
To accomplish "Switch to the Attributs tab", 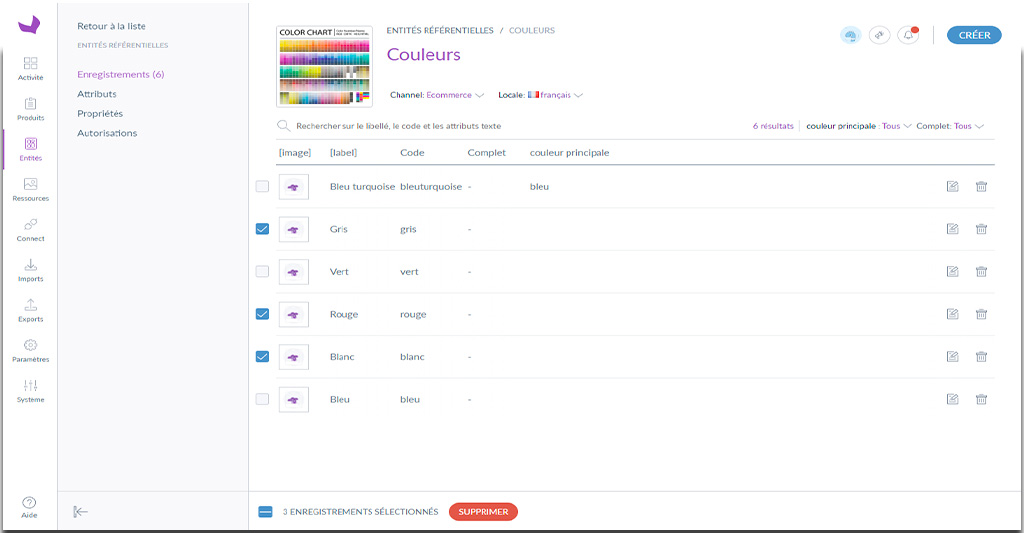I will (97, 94).
